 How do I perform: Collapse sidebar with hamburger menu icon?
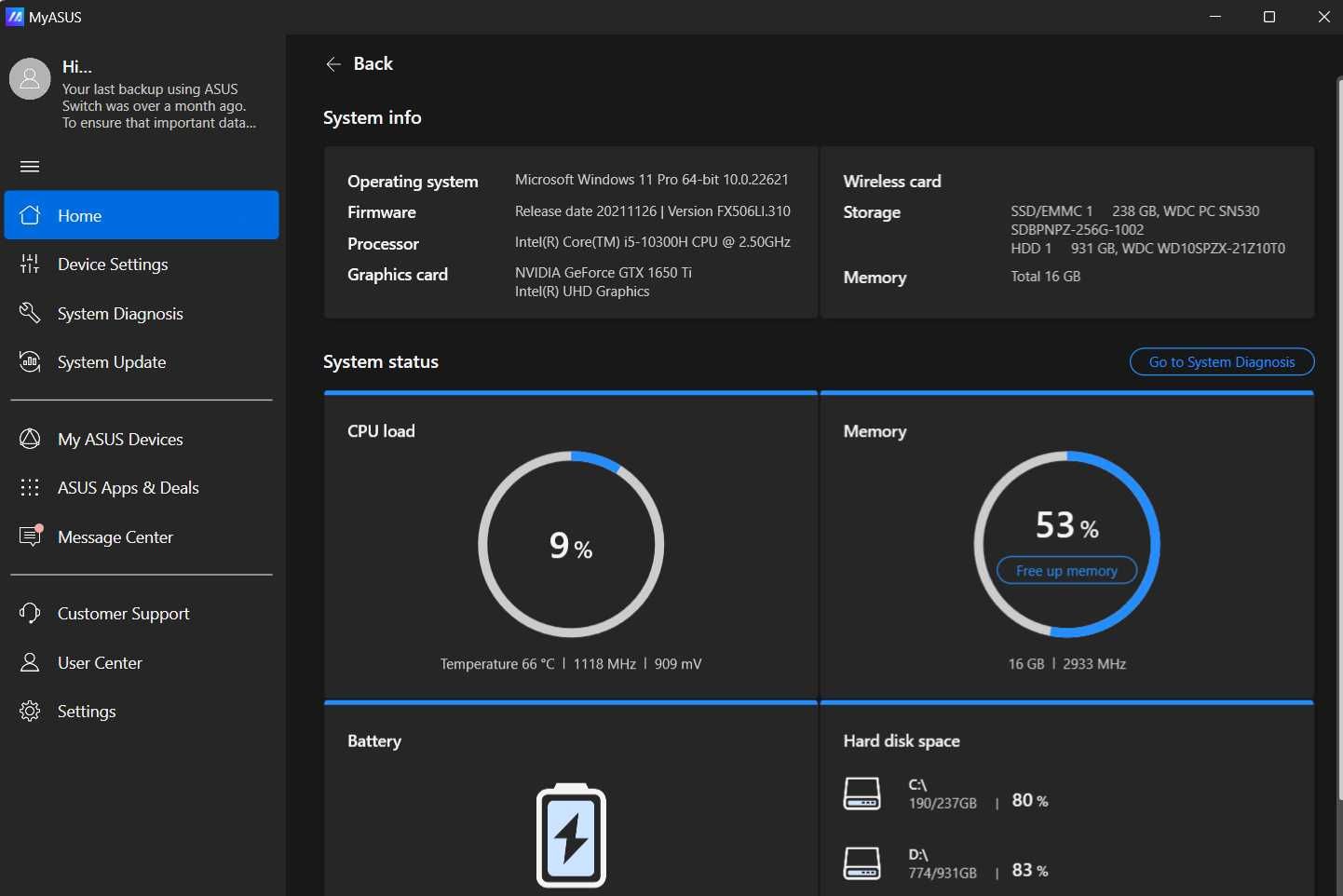30,167
